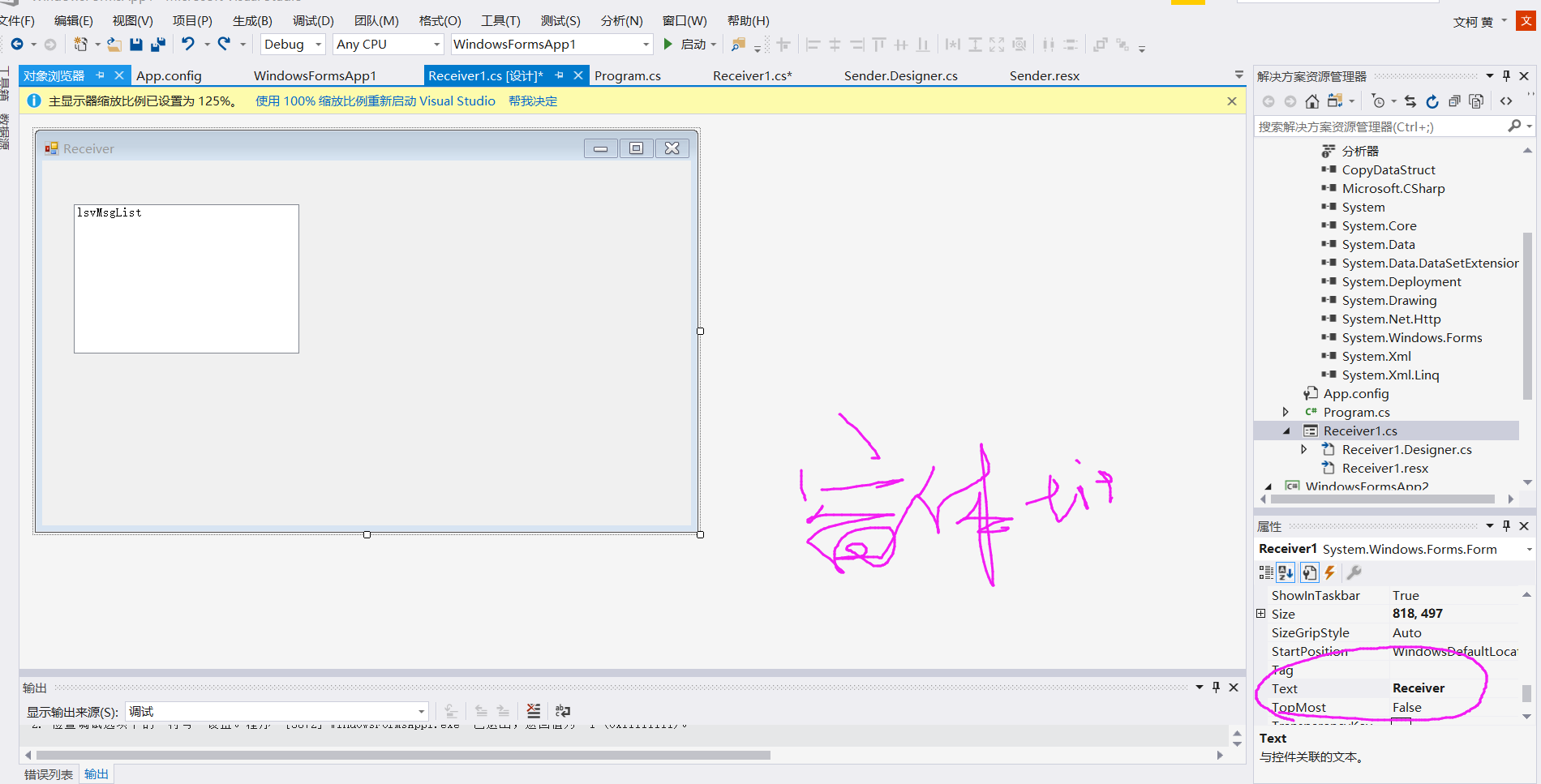Switch to the App.config tab
The image size is (1541, 784).
point(169,75)
